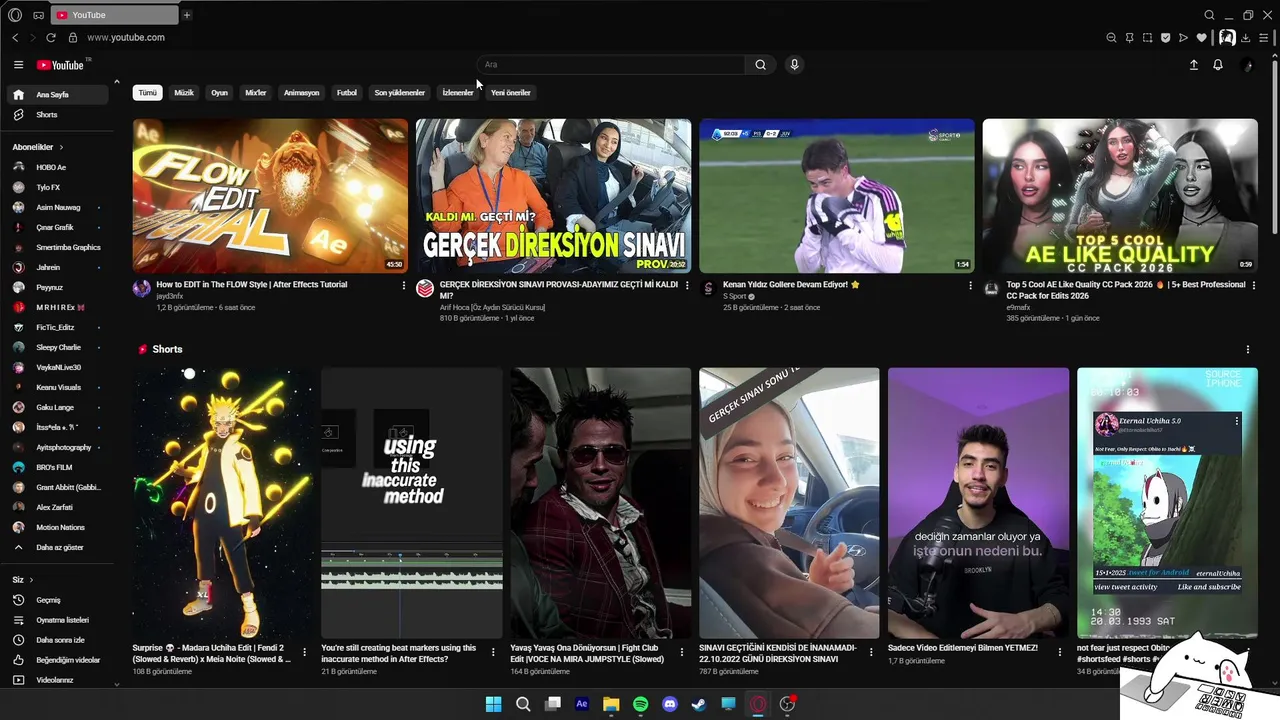Image resolution: width=1280 pixels, height=720 pixels.
Task: Open Discord from the taskbar
Action: tap(670, 704)
